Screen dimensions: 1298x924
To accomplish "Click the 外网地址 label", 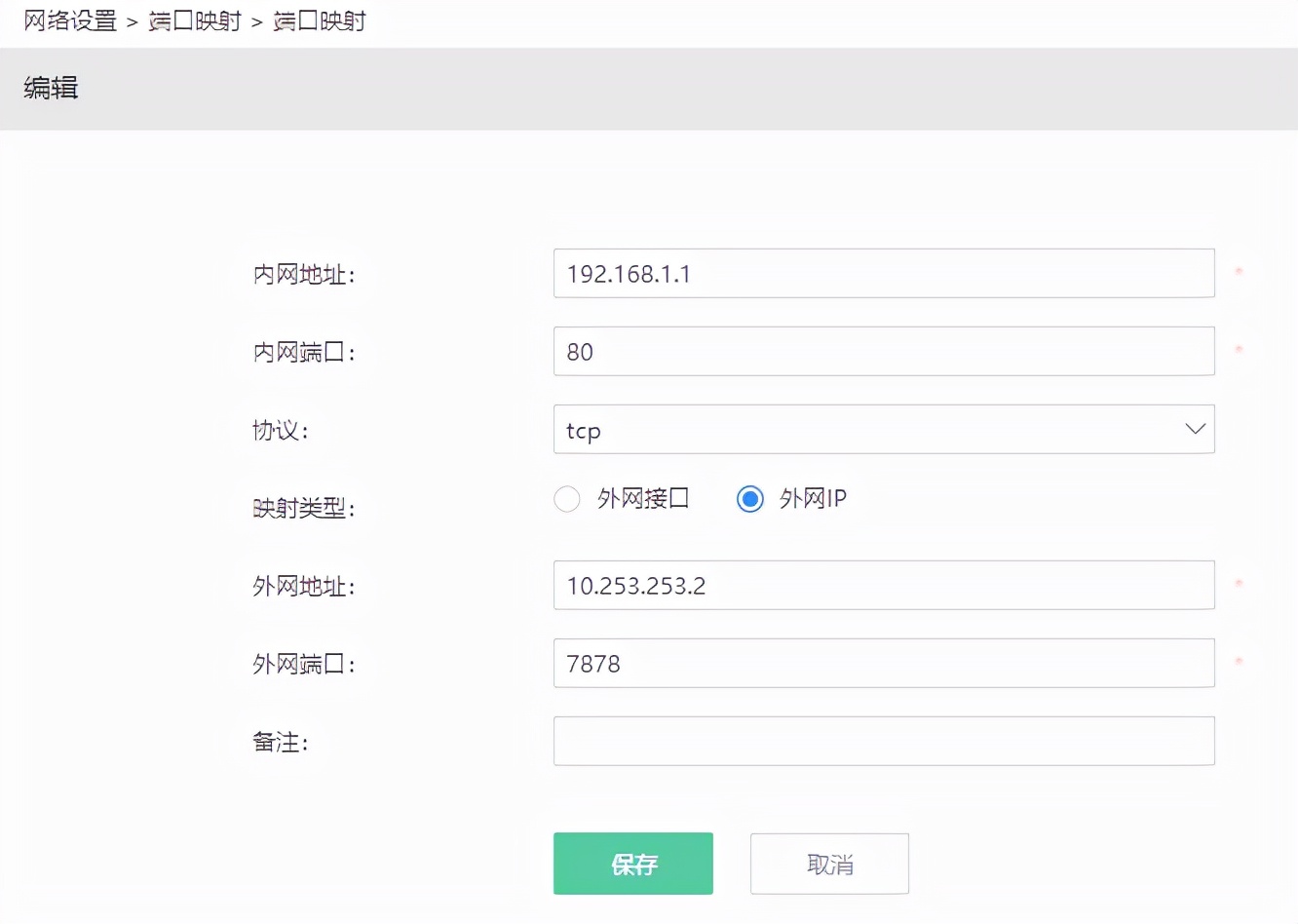I will pyautogui.click(x=303, y=587).
